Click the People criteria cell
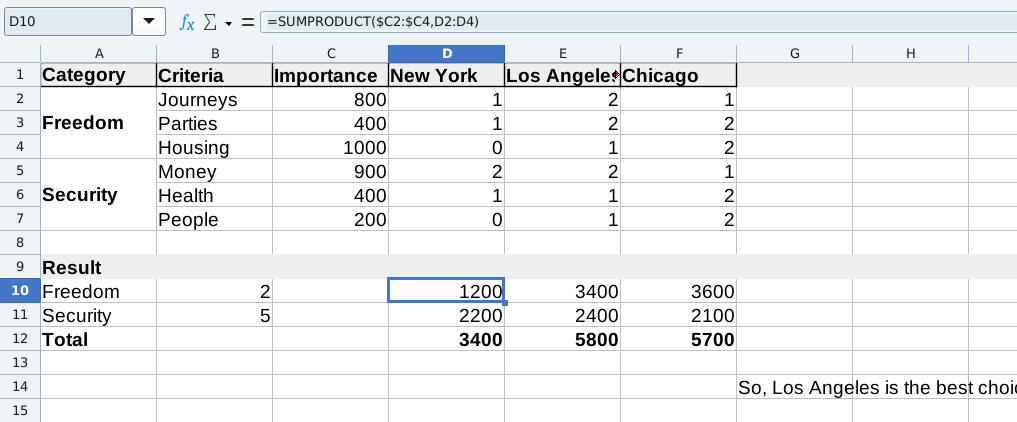Screen dimensions: 1017x422 click(x=215, y=219)
